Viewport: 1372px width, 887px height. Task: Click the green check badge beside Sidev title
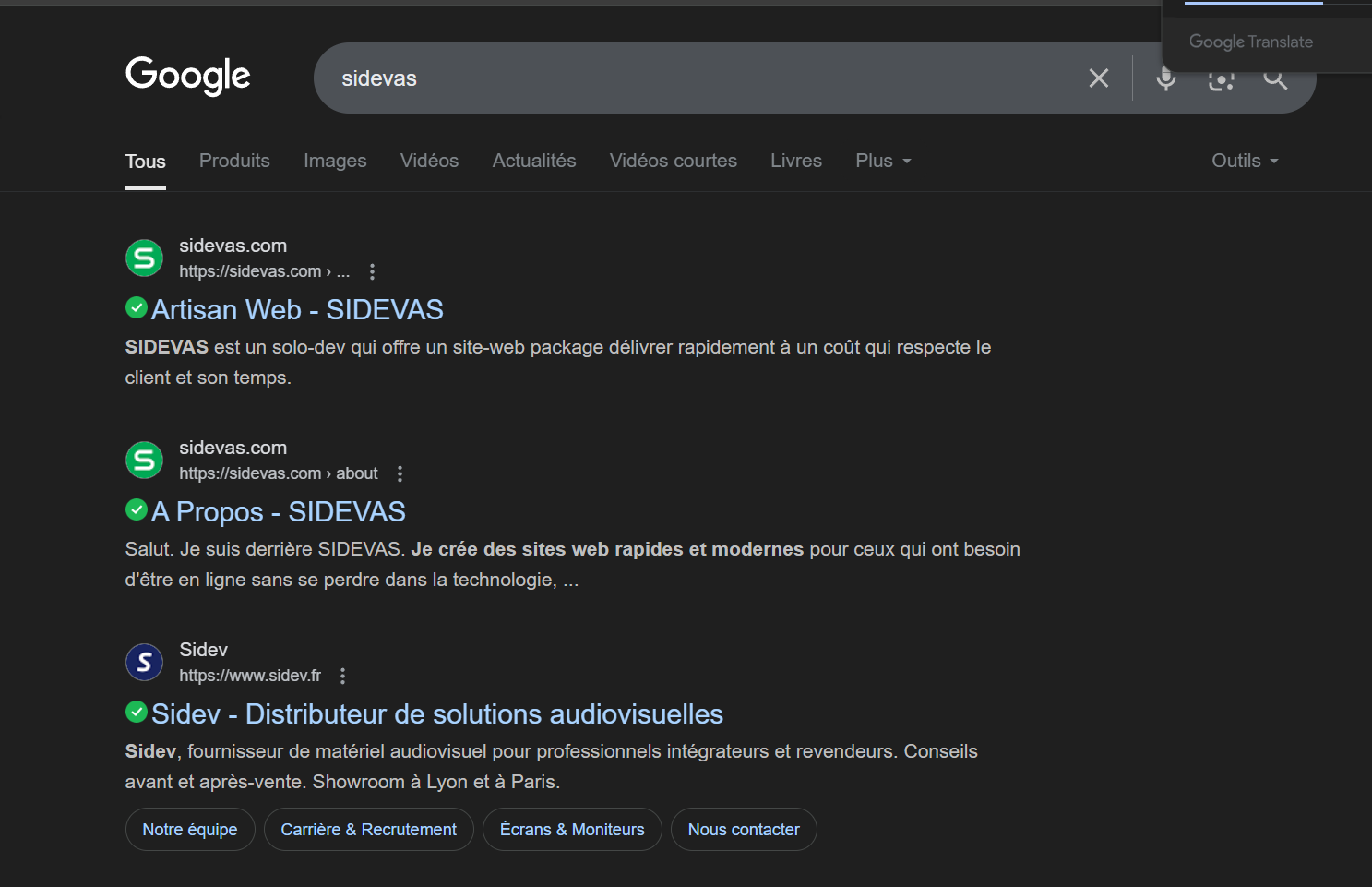[x=137, y=712]
